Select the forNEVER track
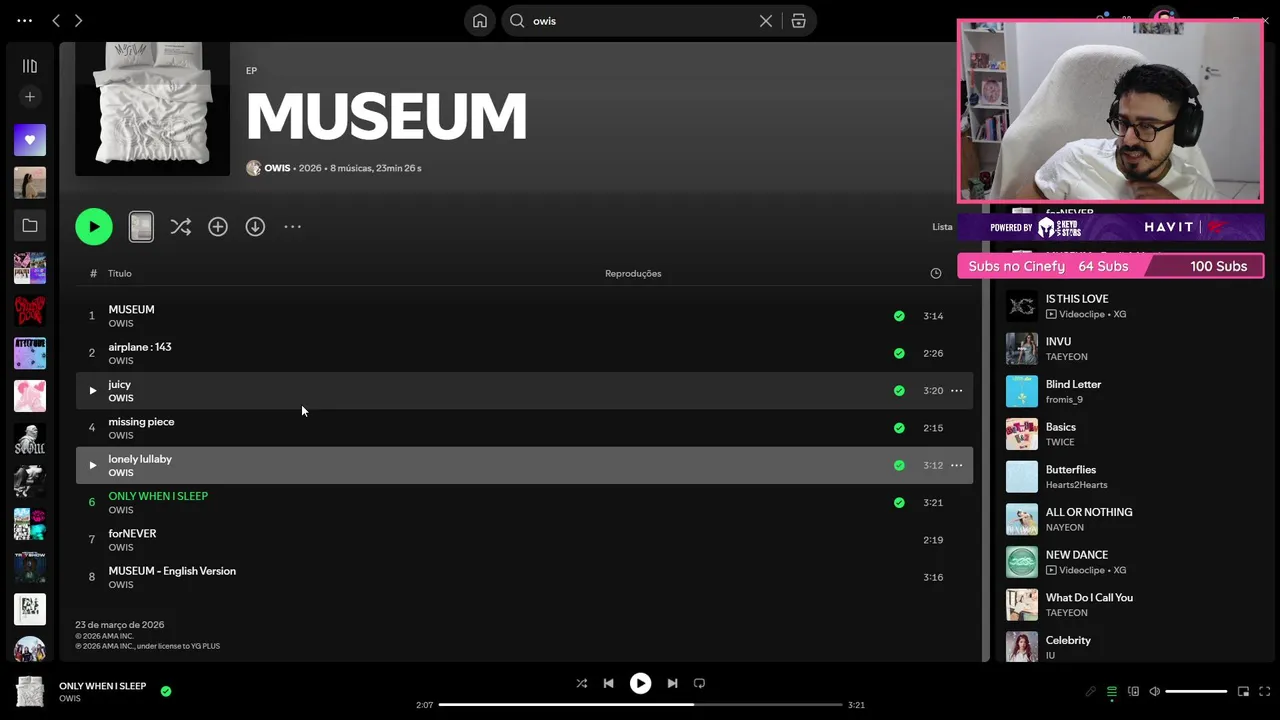Screen dimensions: 1280x720 coord(524,540)
